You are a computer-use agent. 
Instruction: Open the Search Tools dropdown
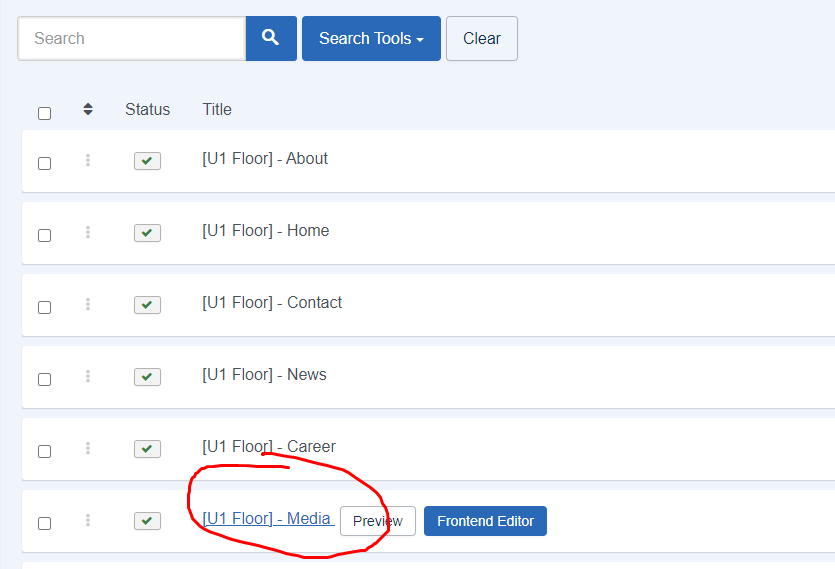[371, 38]
